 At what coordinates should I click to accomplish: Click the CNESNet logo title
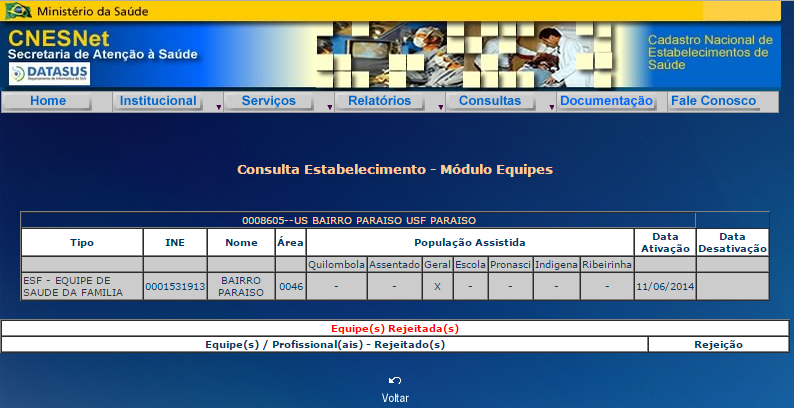click(59, 38)
